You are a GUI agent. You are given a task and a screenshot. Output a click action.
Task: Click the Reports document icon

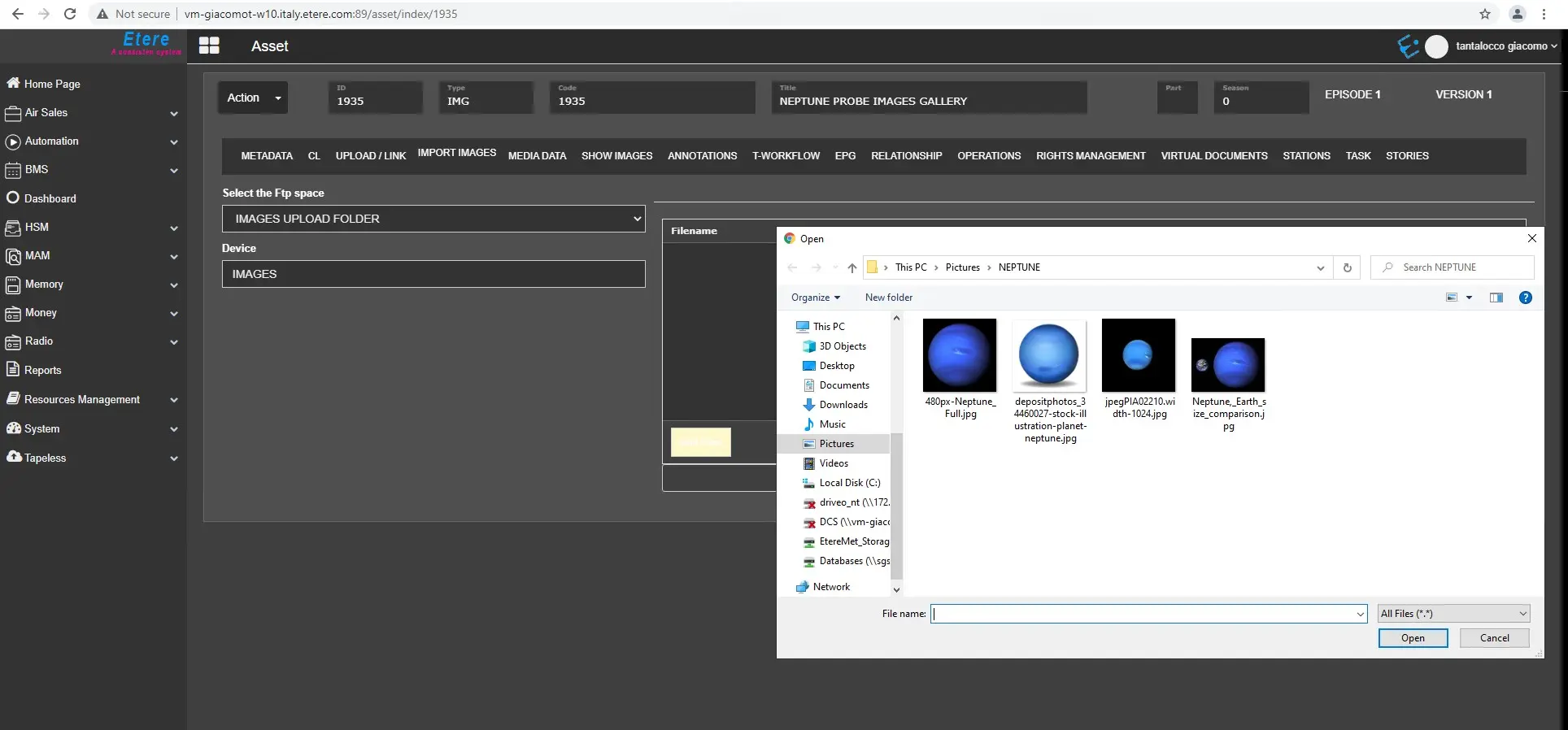click(x=13, y=370)
